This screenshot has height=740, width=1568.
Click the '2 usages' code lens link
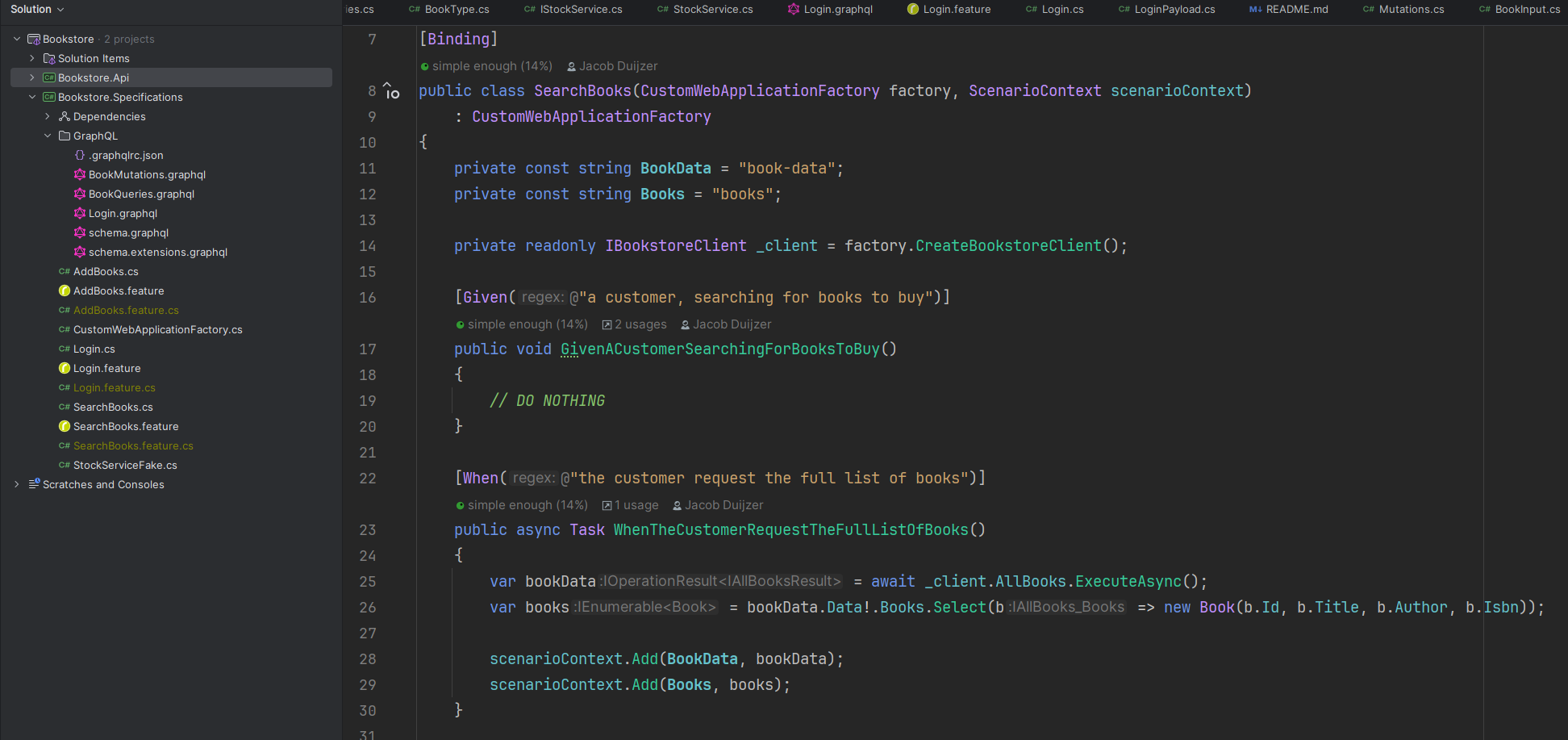pos(634,324)
